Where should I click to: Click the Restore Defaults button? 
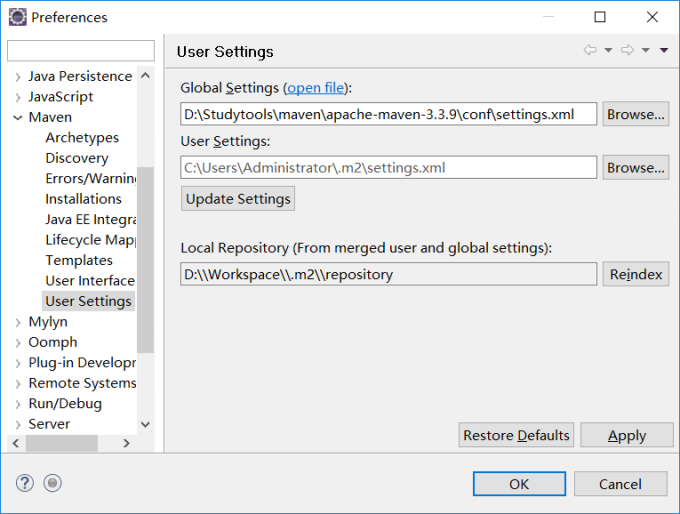coord(516,435)
